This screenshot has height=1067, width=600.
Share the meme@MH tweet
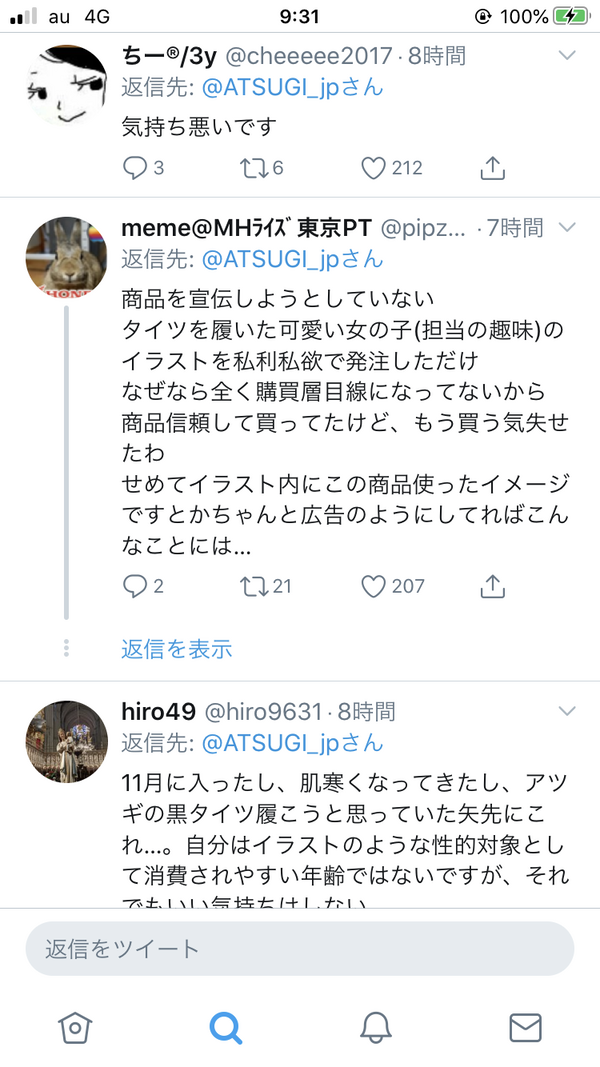(x=493, y=586)
